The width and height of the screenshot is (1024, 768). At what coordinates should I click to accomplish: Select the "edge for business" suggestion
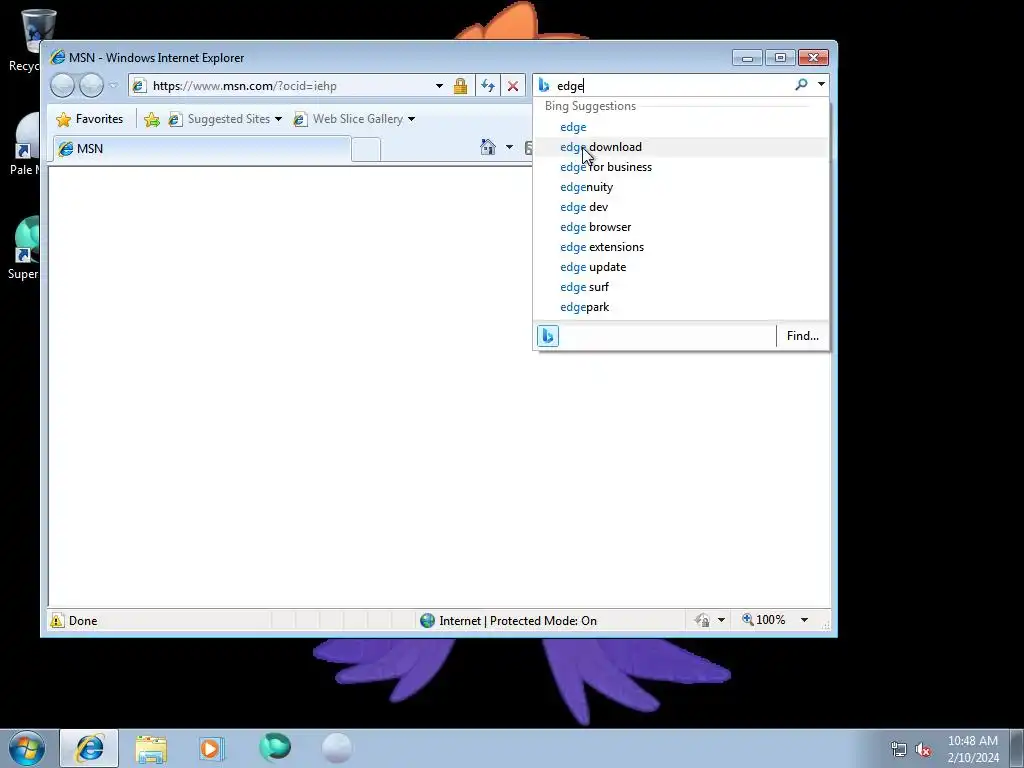pyautogui.click(x=681, y=167)
